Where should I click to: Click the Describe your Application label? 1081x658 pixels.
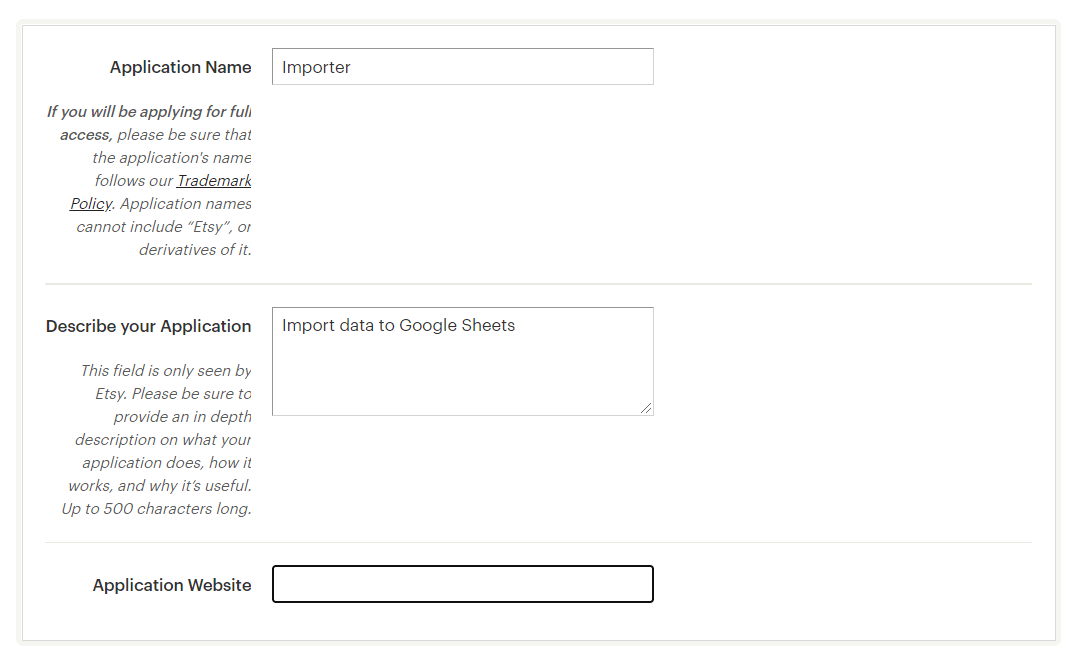point(148,326)
